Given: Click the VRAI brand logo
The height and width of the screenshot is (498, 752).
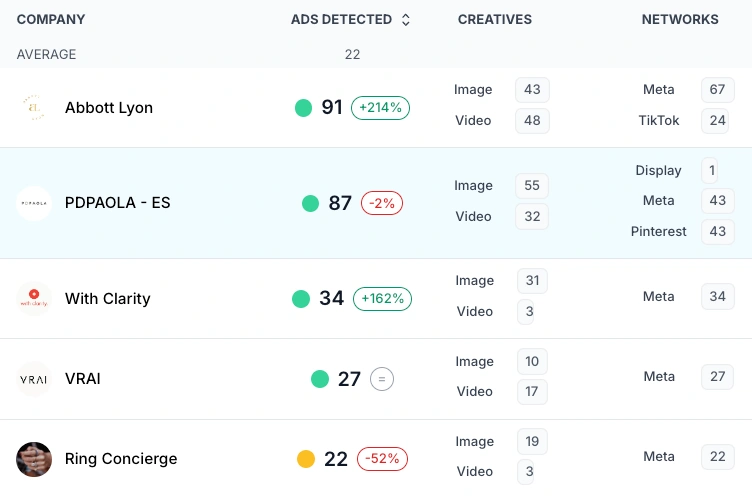Looking at the screenshot, I should 34,379.
